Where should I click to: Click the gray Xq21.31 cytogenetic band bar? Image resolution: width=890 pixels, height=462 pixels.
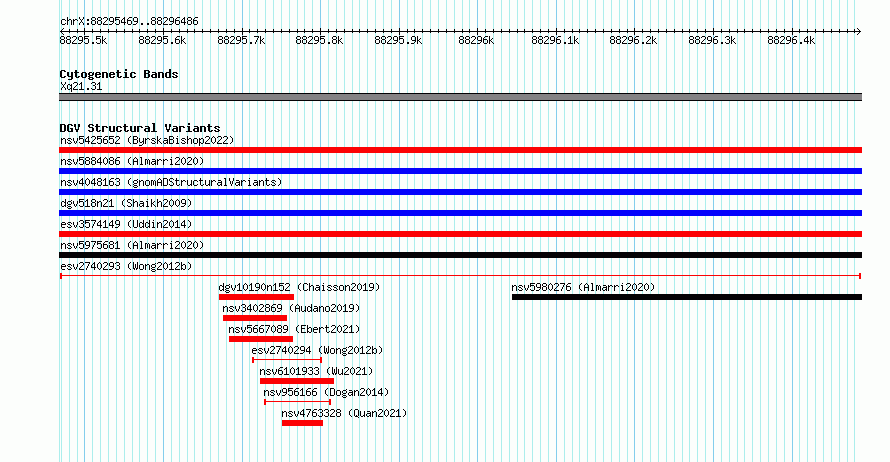460,97
